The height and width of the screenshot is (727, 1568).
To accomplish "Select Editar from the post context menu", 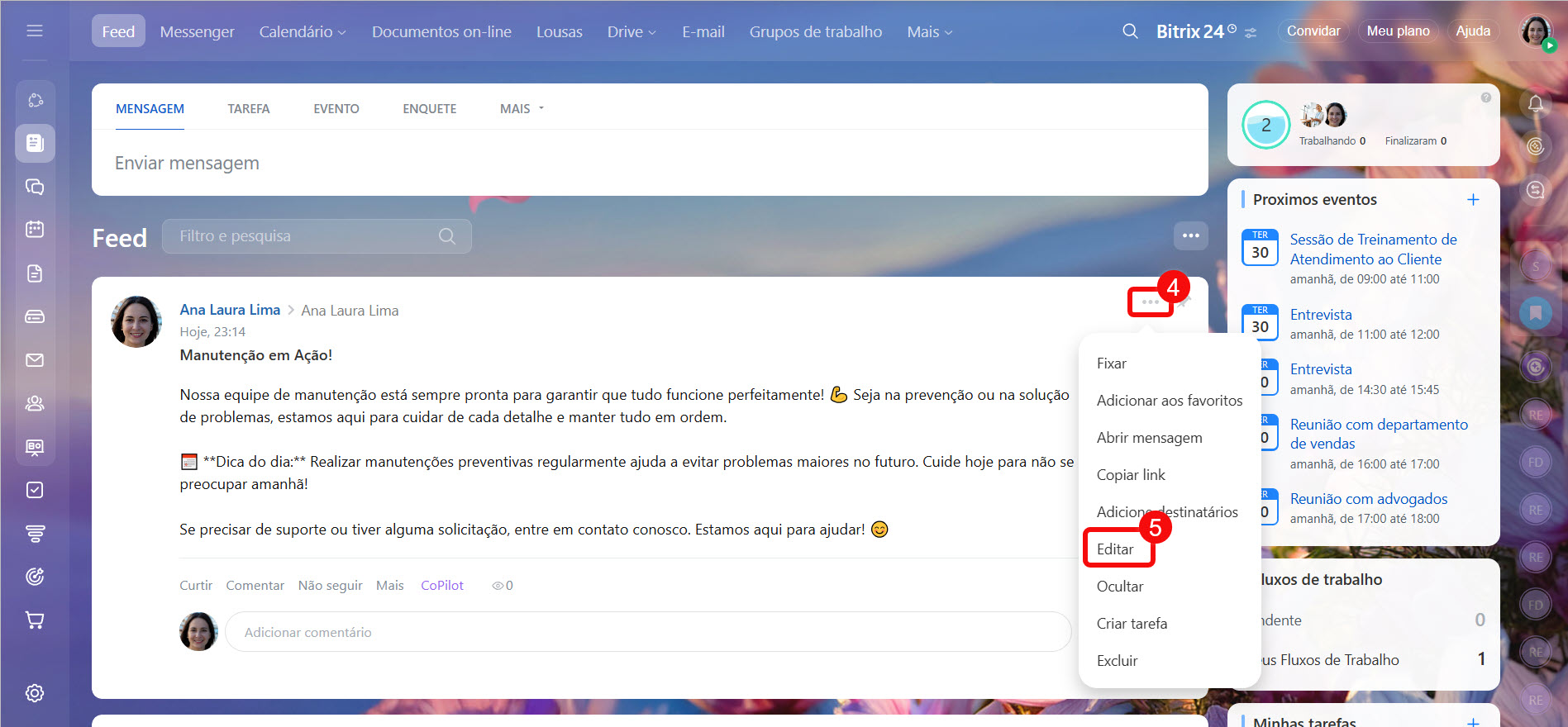I will pos(1115,549).
